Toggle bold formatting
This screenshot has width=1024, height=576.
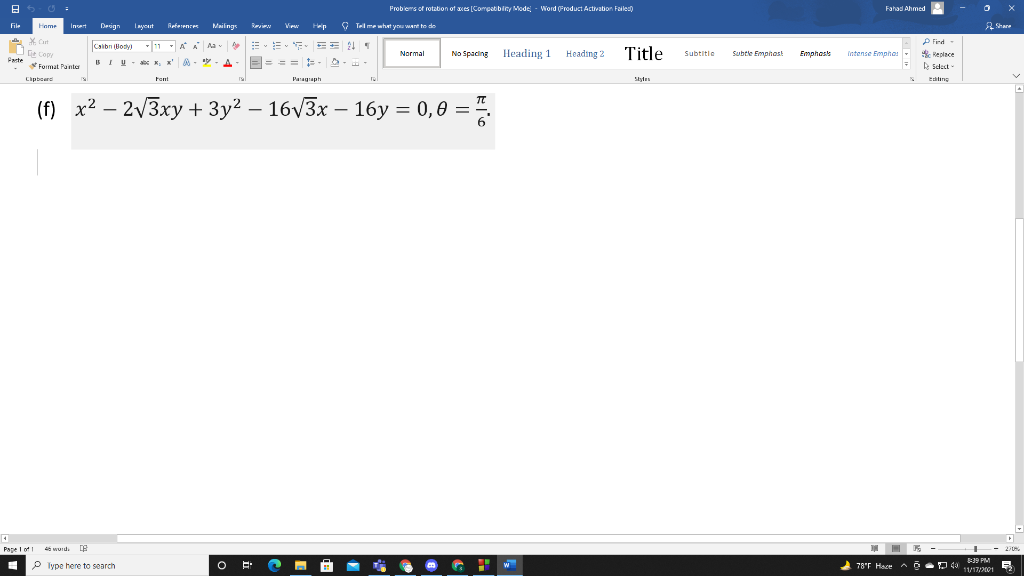click(97, 62)
